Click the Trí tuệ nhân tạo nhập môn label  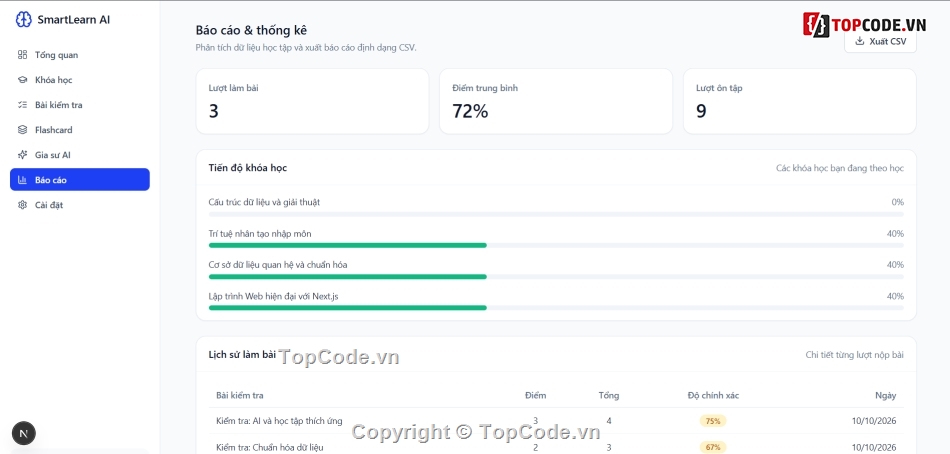(x=260, y=233)
